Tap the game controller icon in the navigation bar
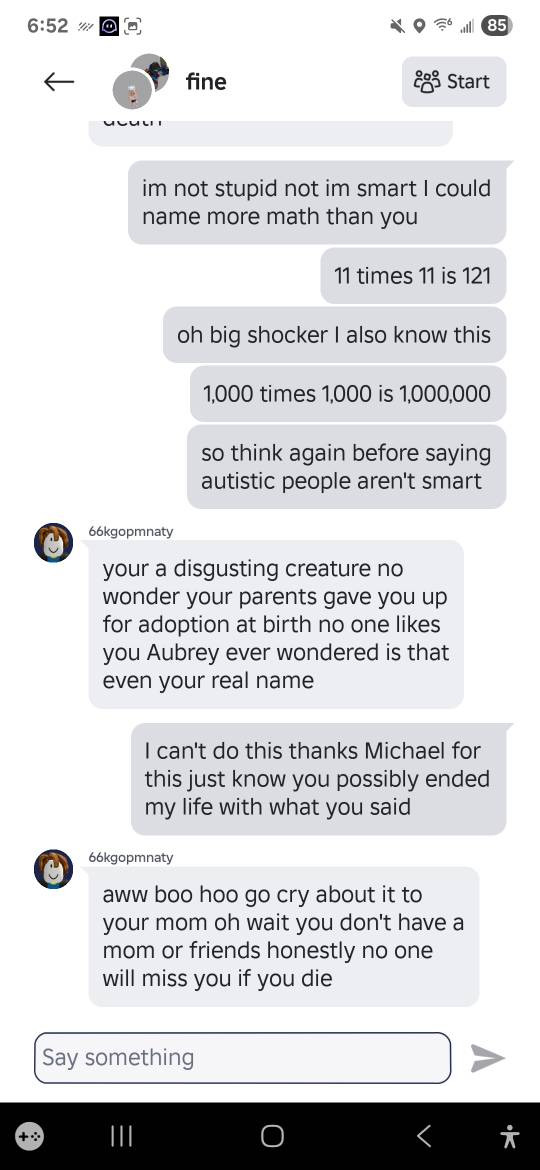The image size is (540, 1170). (31, 1136)
